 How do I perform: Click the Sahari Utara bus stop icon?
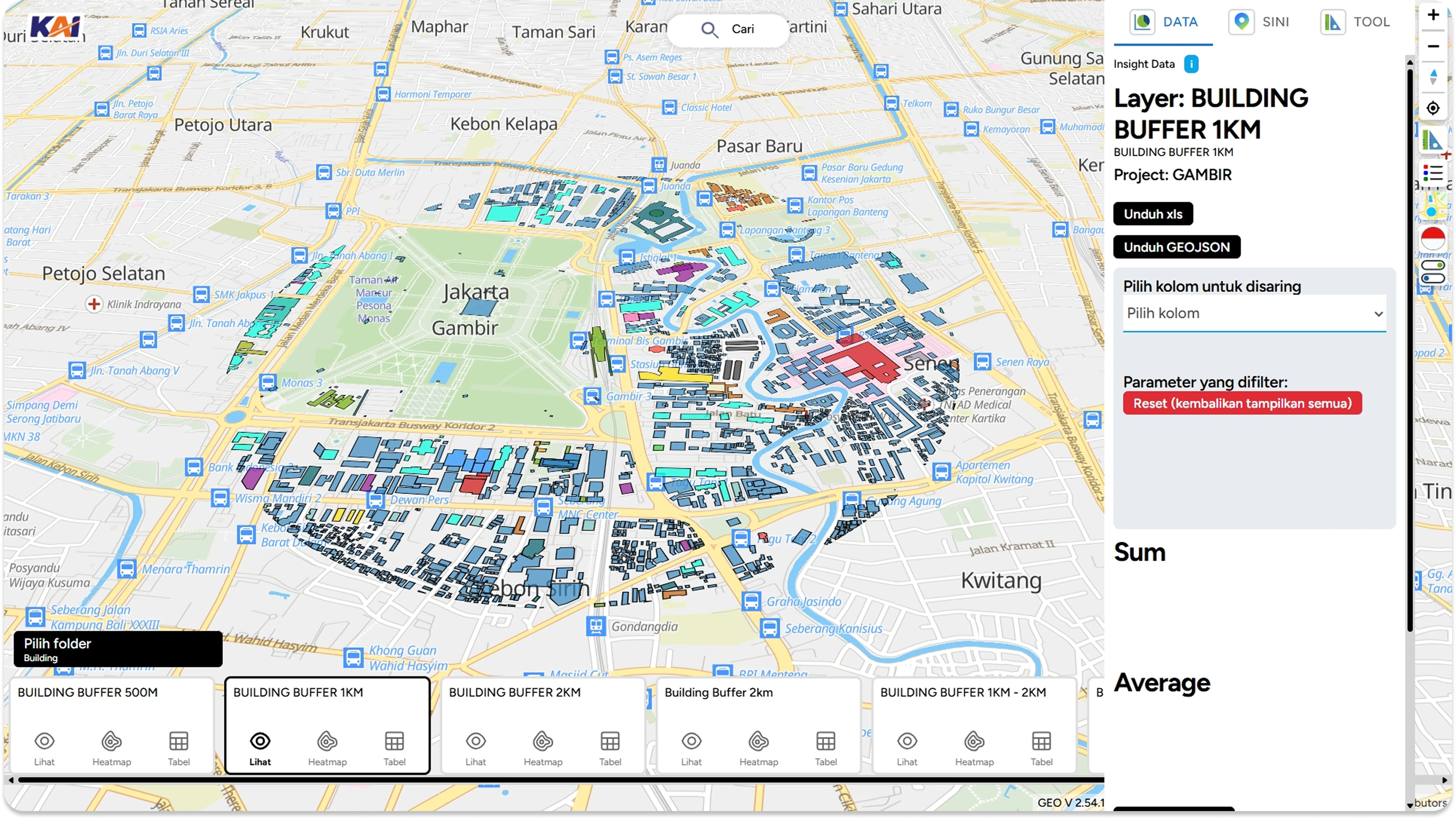pyautogui.click(x=841, y=8)
